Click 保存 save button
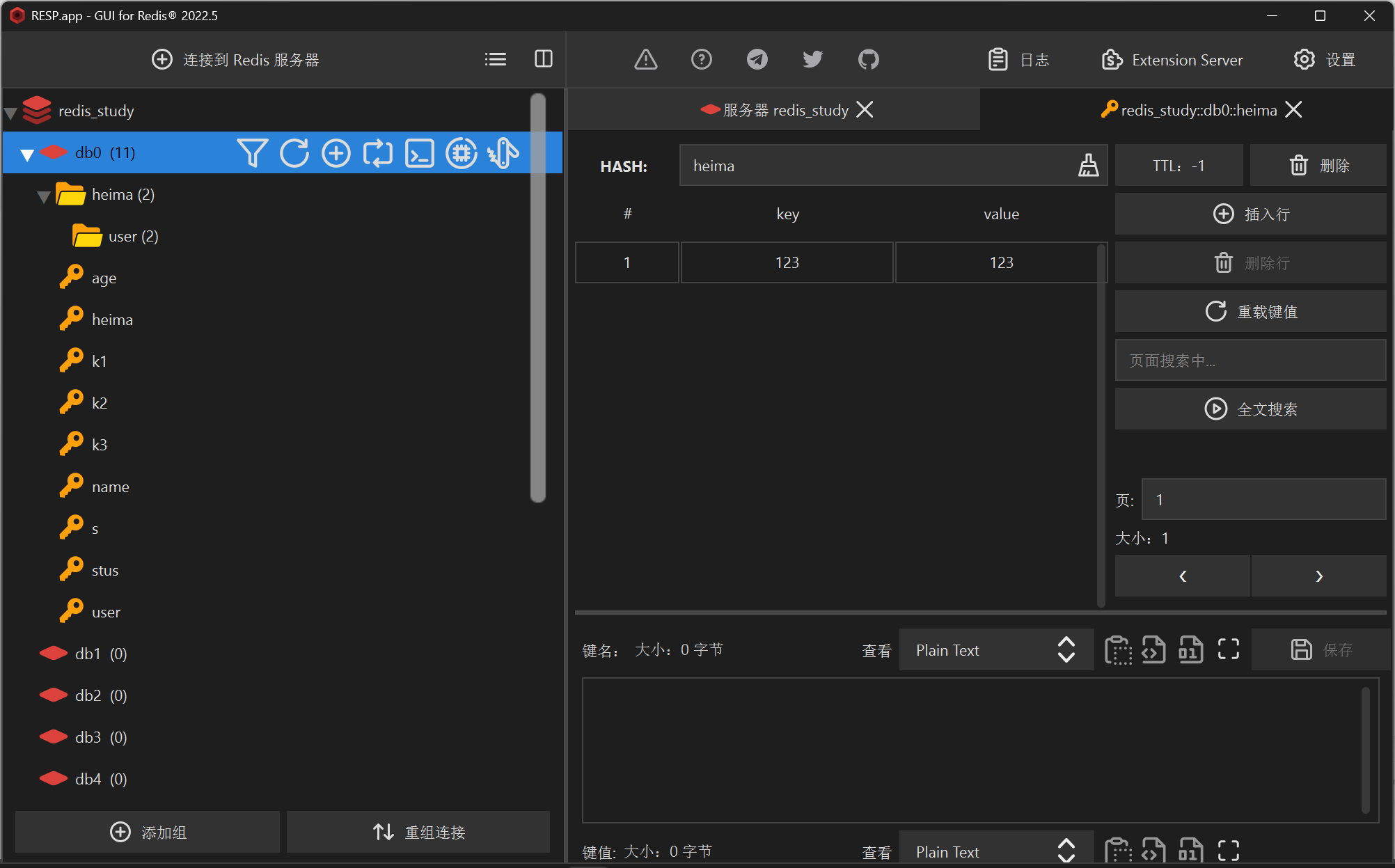 click(x=1320, y=650)
